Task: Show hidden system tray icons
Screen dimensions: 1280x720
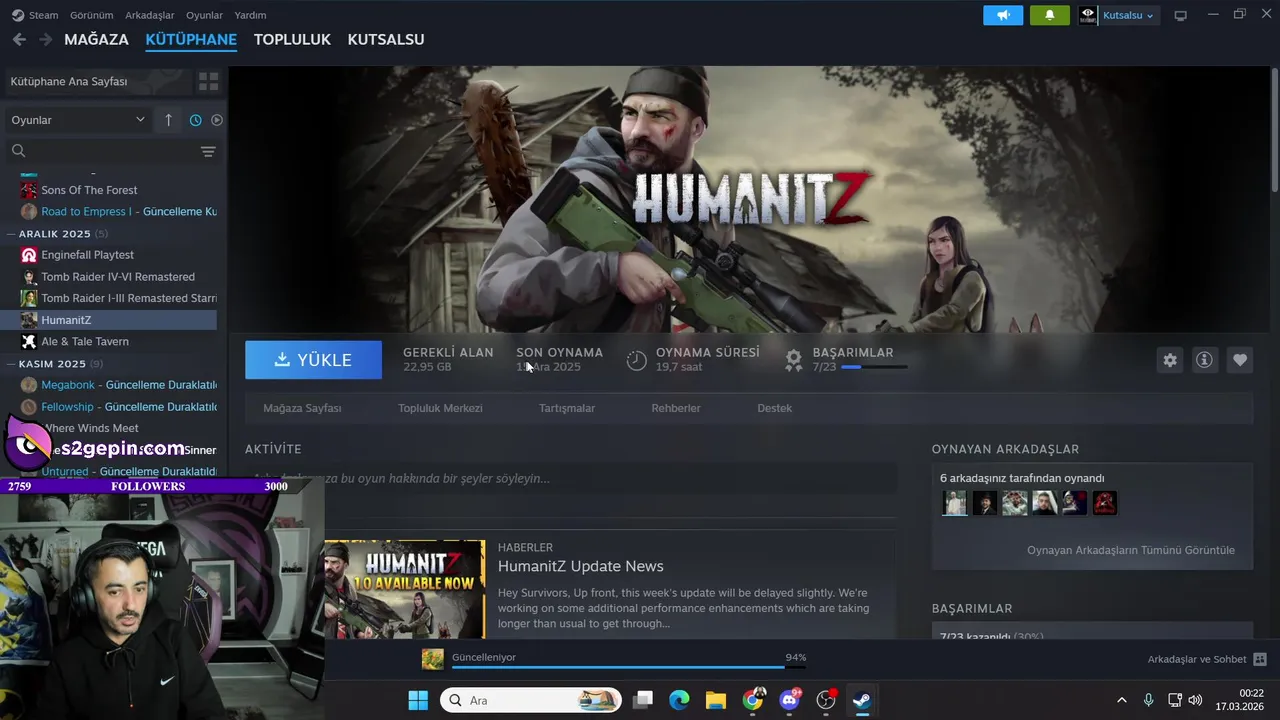Action: [x=1121, y=700]
